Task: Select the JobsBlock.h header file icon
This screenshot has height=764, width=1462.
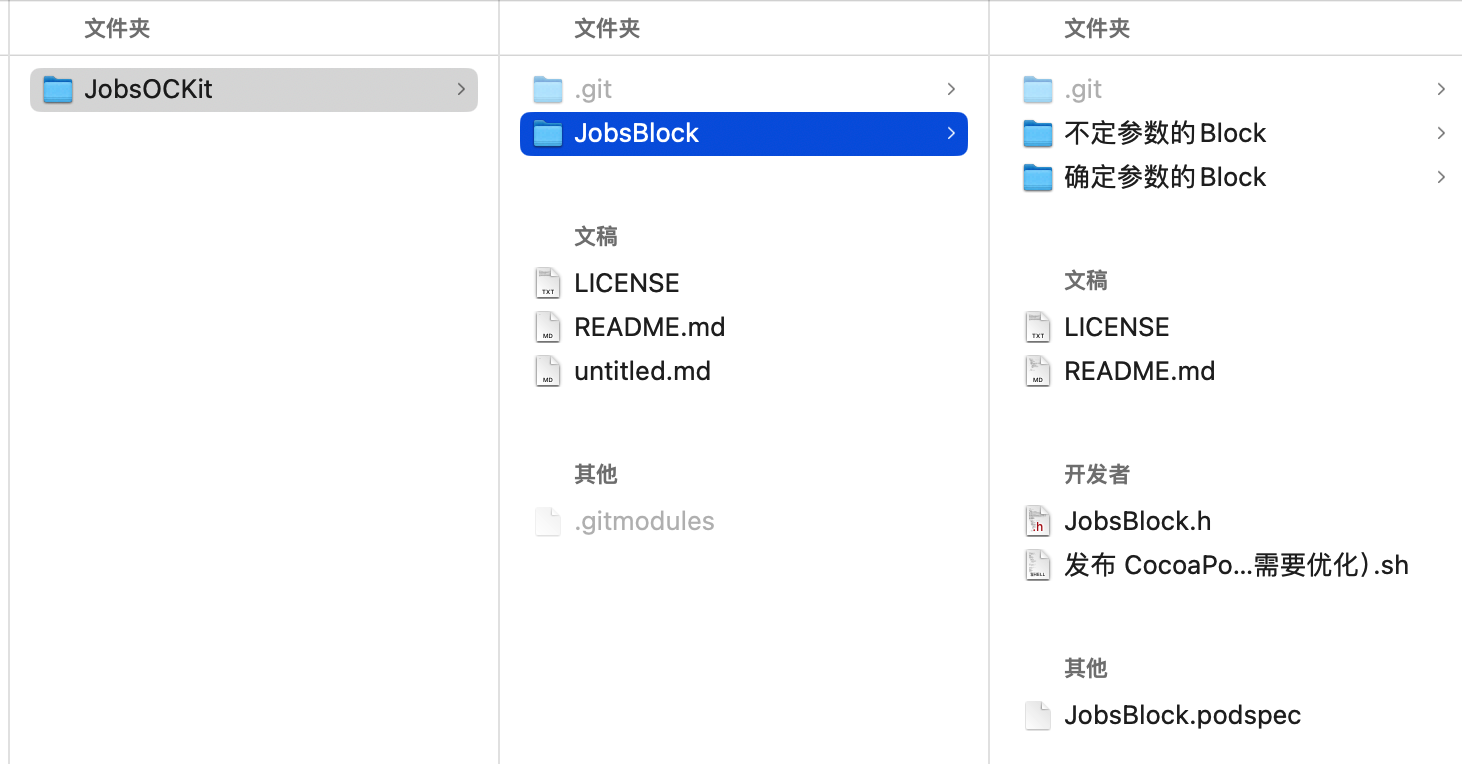Action: tap(1038, 521)
